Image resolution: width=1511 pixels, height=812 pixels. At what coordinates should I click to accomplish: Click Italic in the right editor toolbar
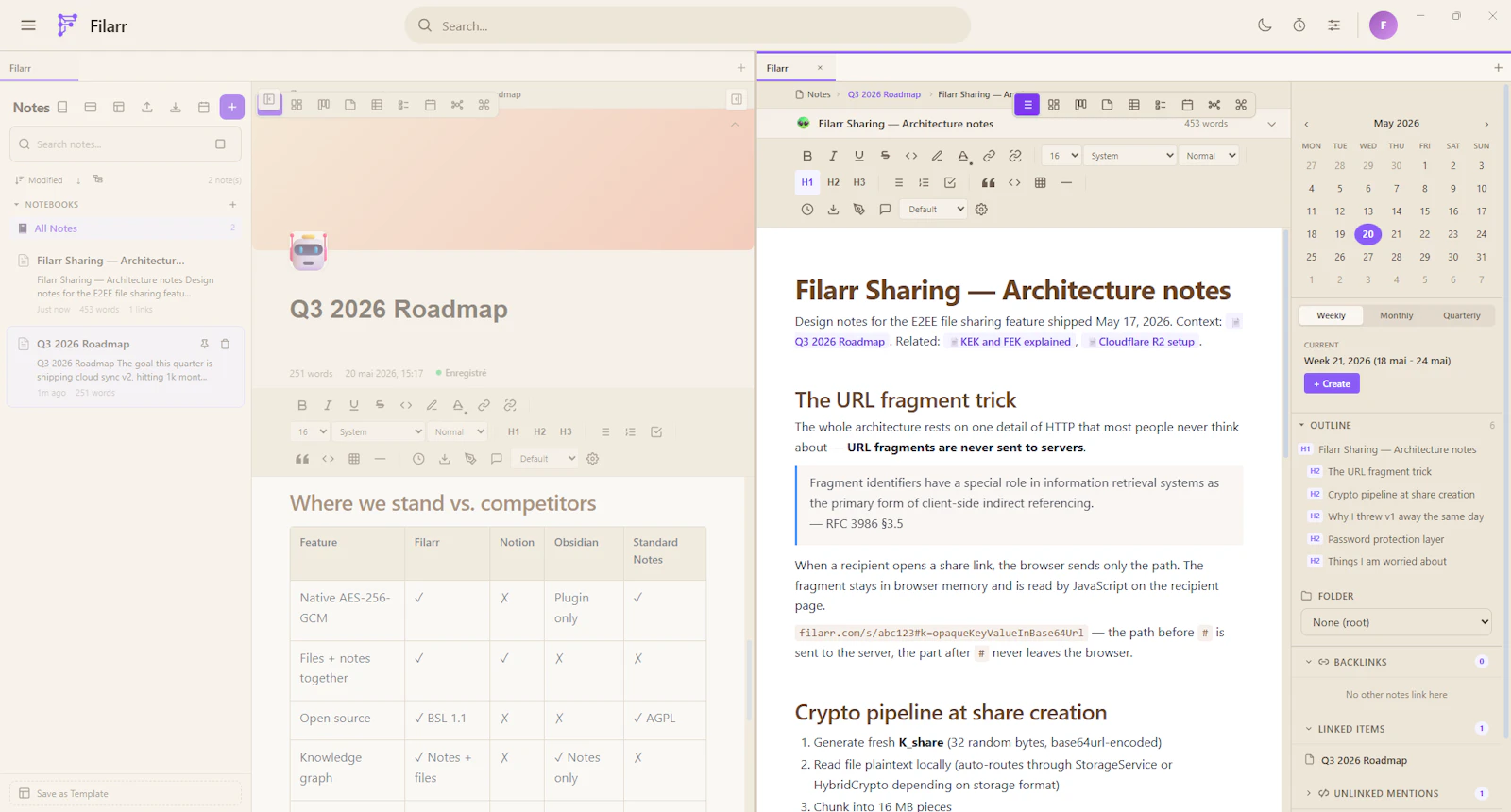point(833,156)
